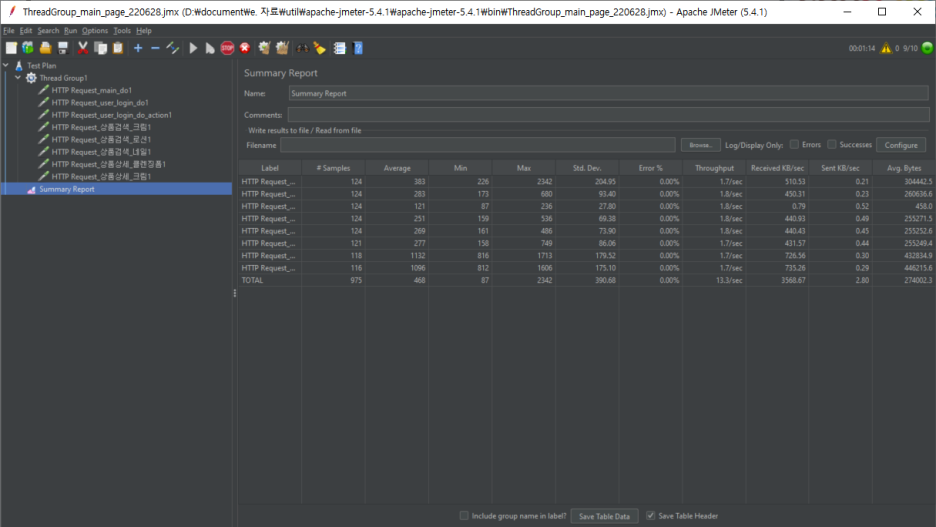
Task: Click the TOTAL row label cell
Action: point(270,280)
